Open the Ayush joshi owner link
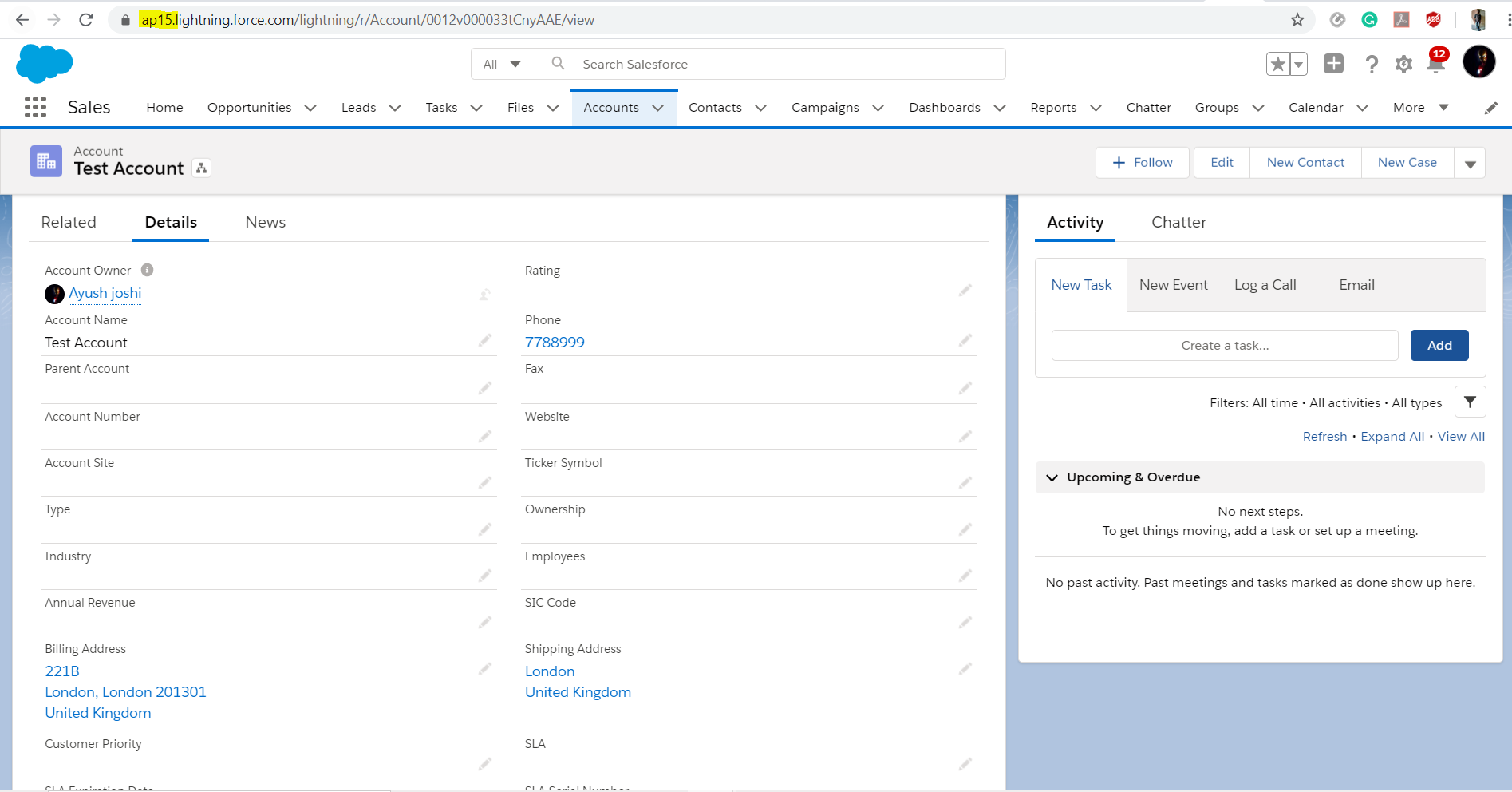1512x792 pixels. (x=105, y=293)
